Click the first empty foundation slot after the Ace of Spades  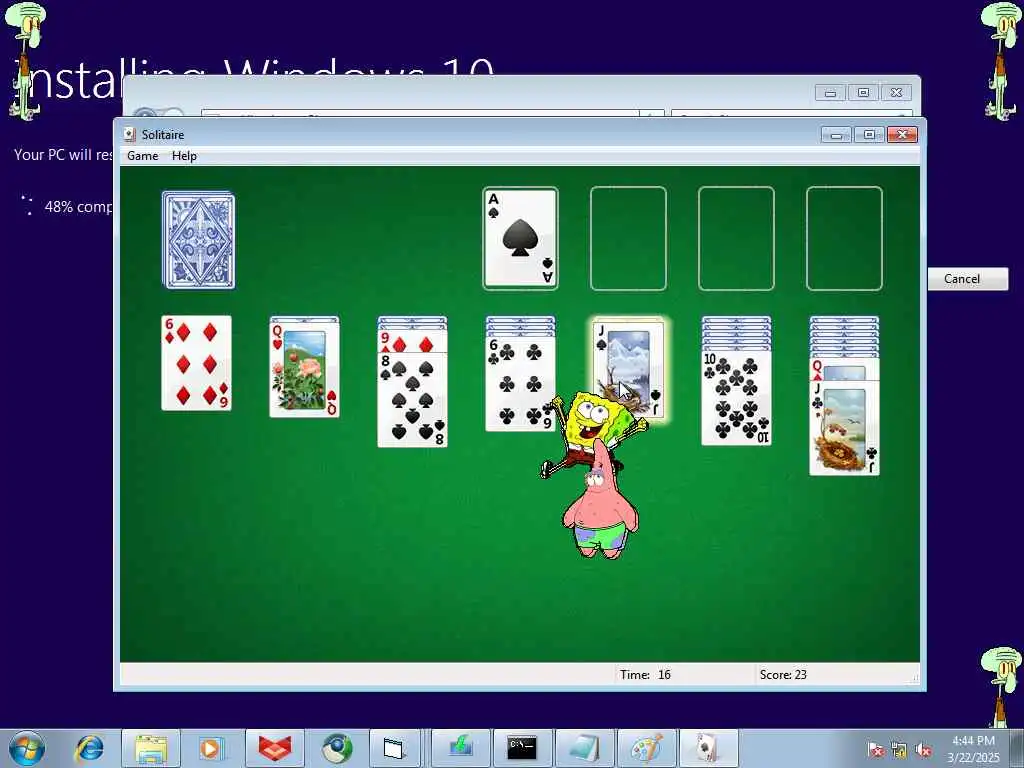628,238
